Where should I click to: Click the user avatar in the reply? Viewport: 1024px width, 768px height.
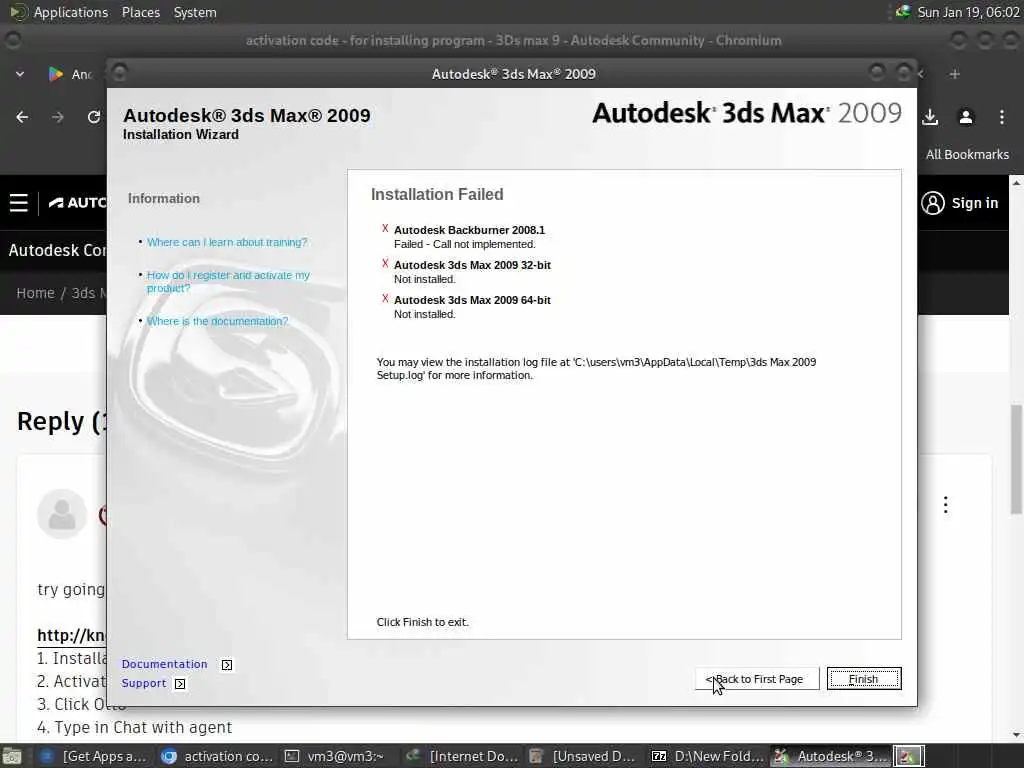(x=62, y=514)
